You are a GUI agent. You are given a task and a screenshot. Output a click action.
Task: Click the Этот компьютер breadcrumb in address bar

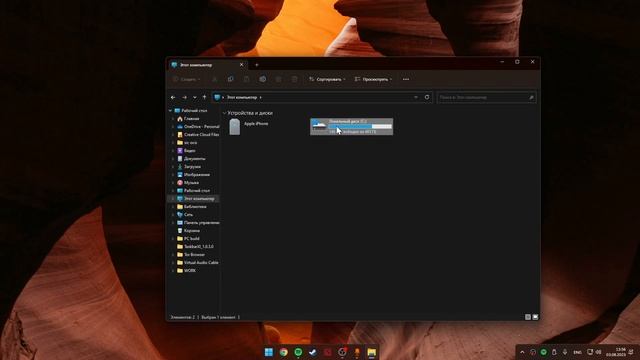click(x=242, y=97)
